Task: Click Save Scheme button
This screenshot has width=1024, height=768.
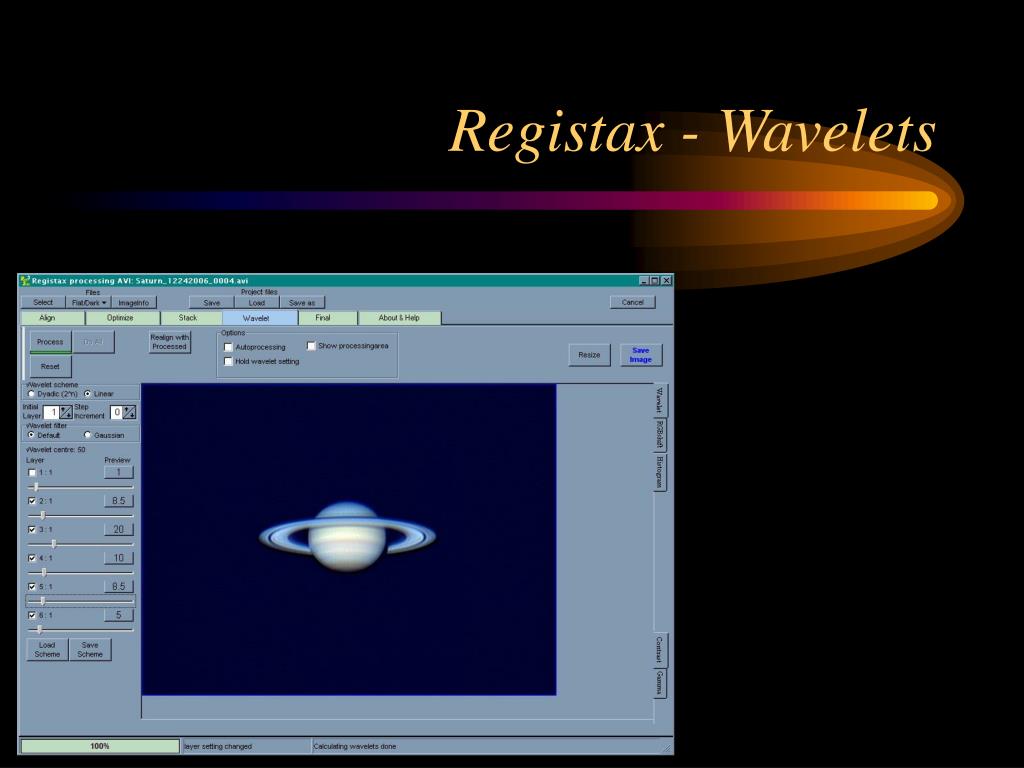Action: pos(90,650)
